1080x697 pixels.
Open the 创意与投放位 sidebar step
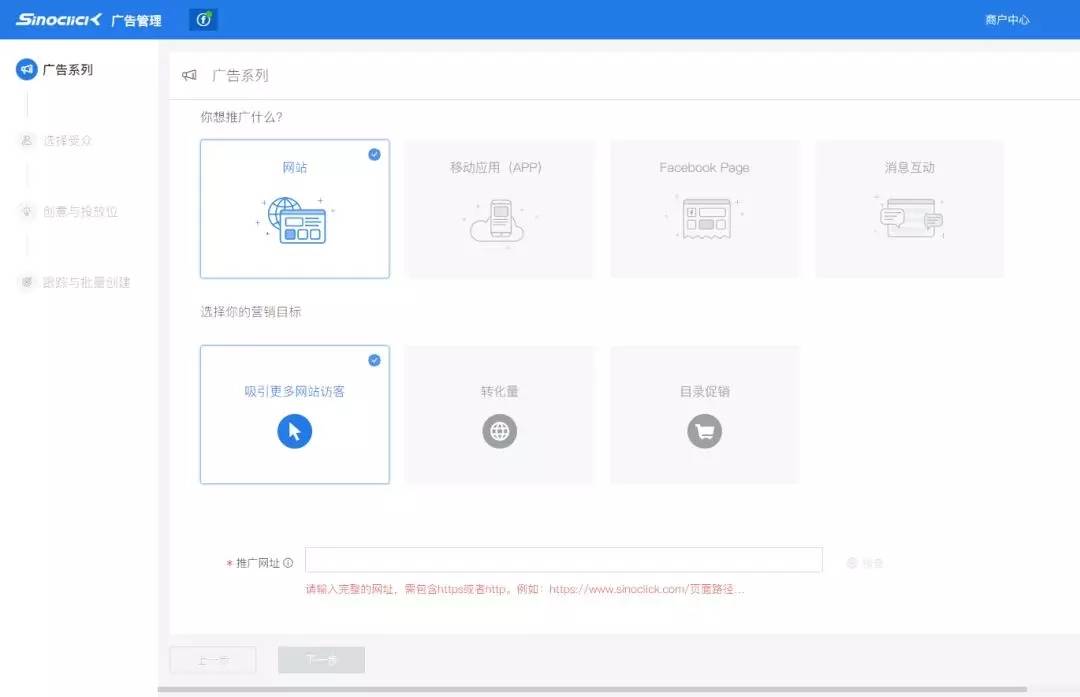pyautogui.click(x=78, y=212)
